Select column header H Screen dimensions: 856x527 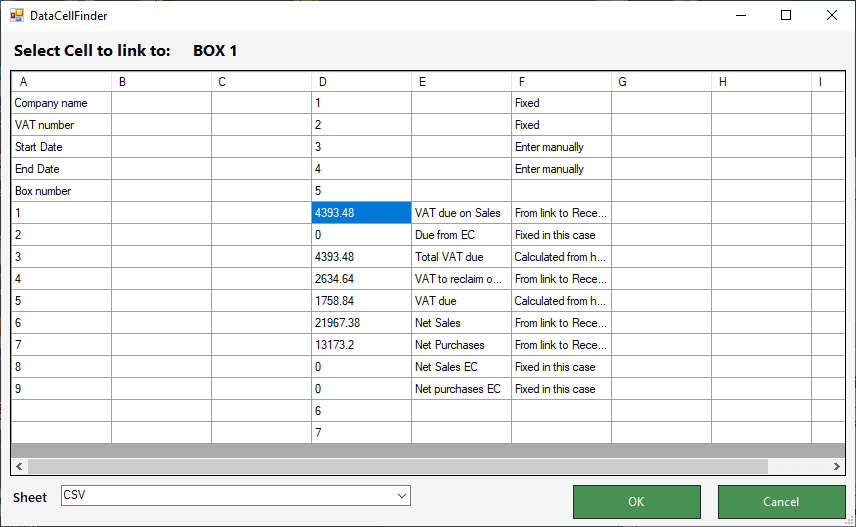click(x=762, y=82)
